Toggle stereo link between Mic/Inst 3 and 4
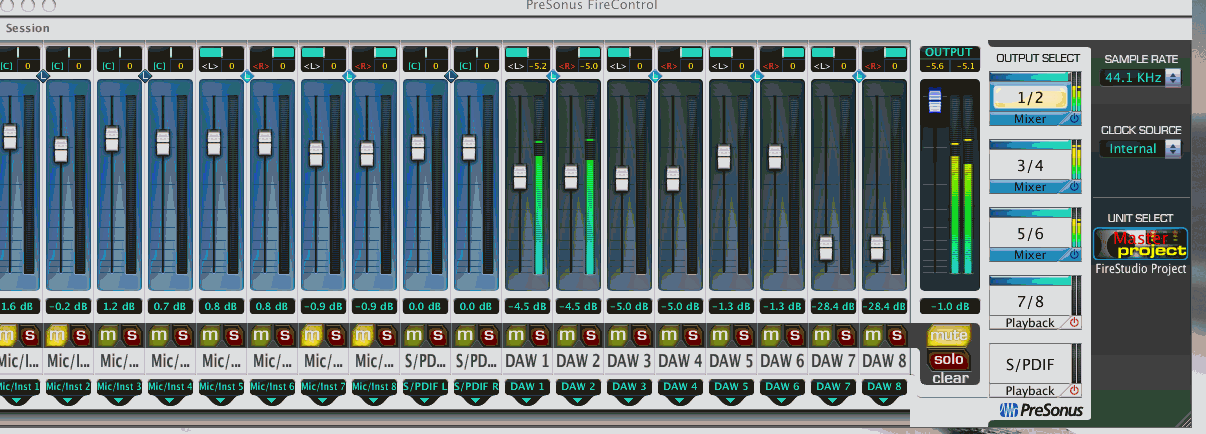Image resolution: width=1206 pixels, height=434 pixels. click(x=145, y=76)
